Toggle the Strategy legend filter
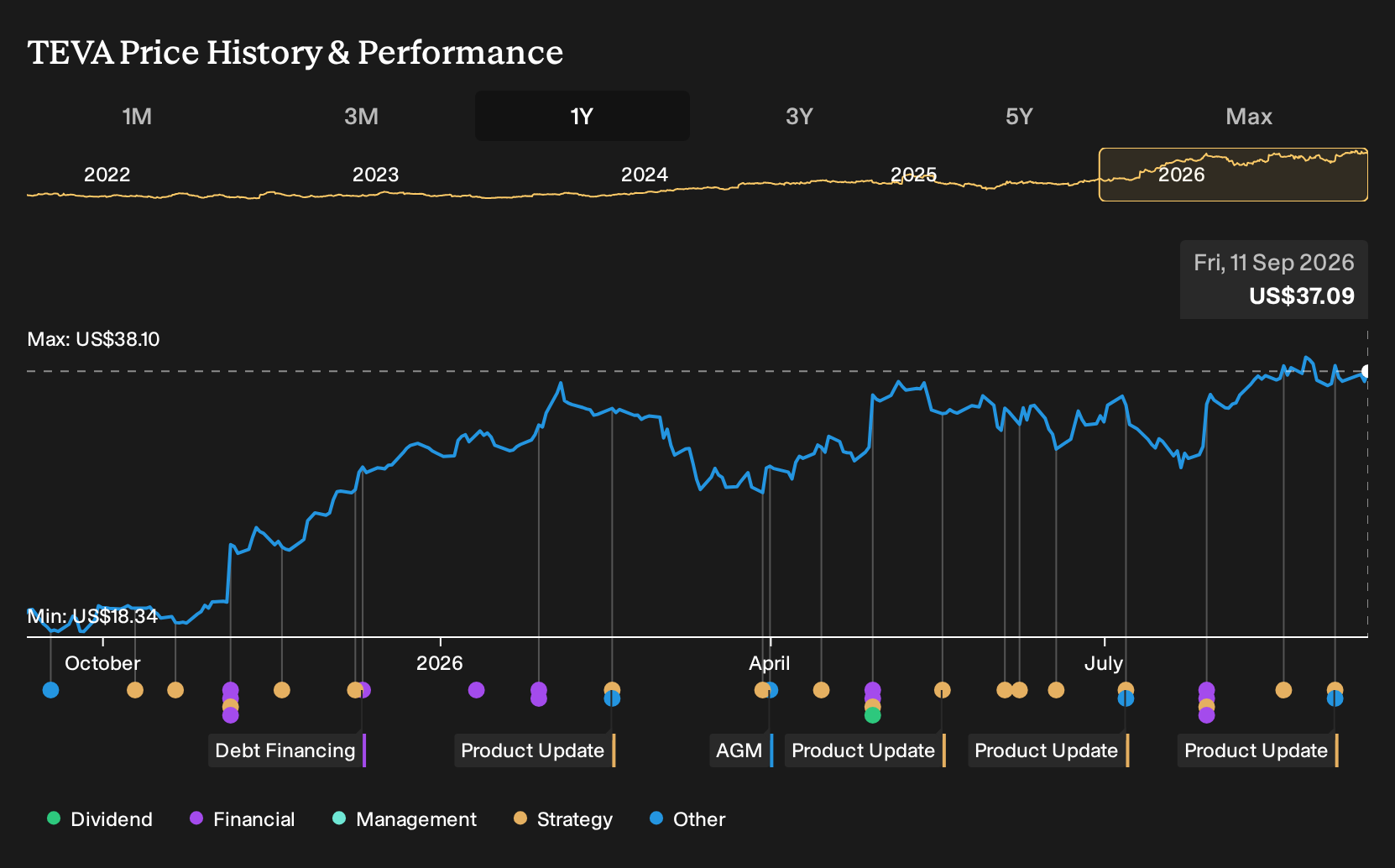1395x868 pixels. (563, 819)
